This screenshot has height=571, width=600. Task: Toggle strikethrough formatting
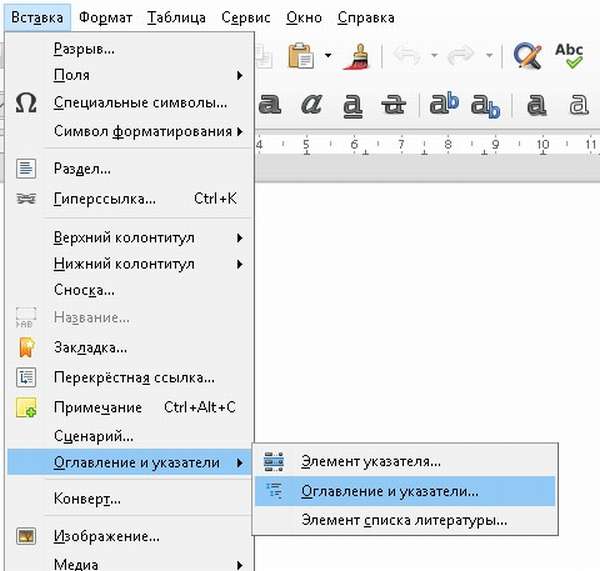click(393, 104)
